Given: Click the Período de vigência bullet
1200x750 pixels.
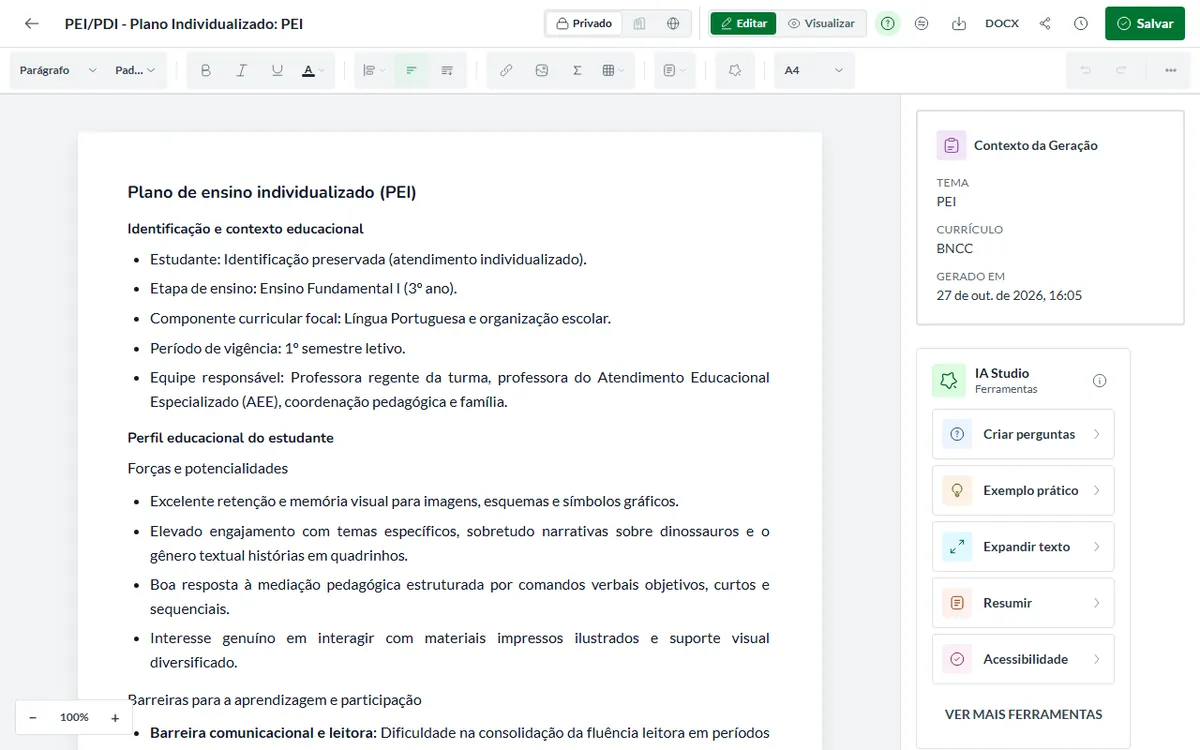Looking at the screenshot, I should click(277, 348).
